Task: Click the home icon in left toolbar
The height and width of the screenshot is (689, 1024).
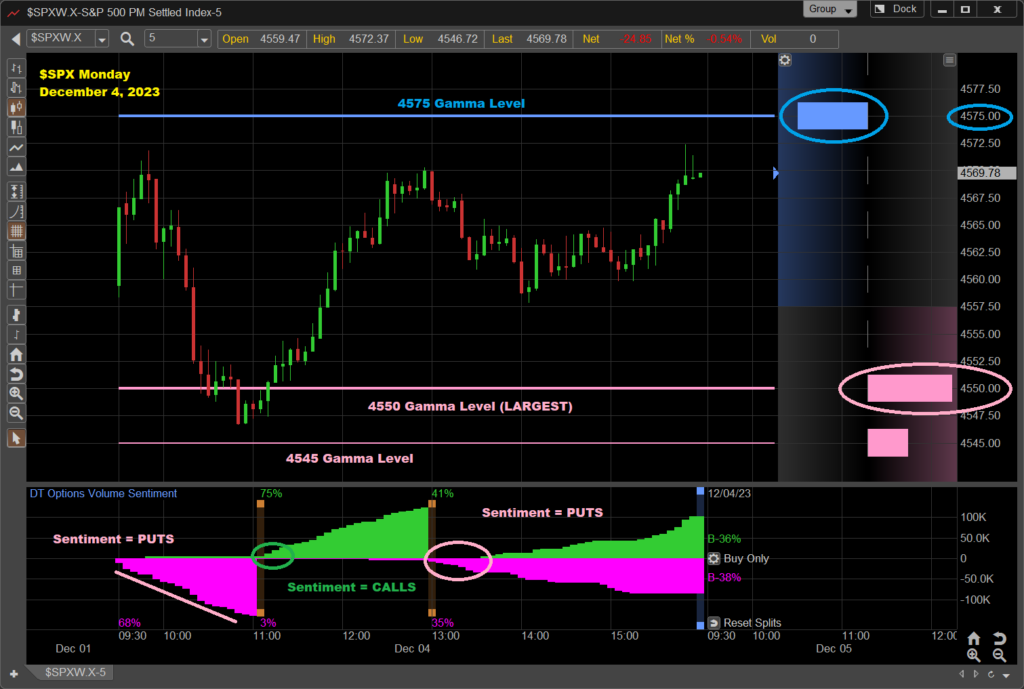Action: [x=16, y=354]
